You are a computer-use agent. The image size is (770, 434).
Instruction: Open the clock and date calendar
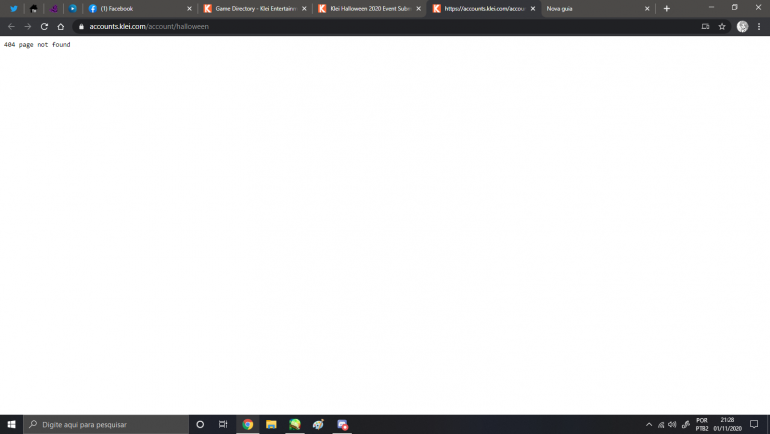(x=727, y=425)
